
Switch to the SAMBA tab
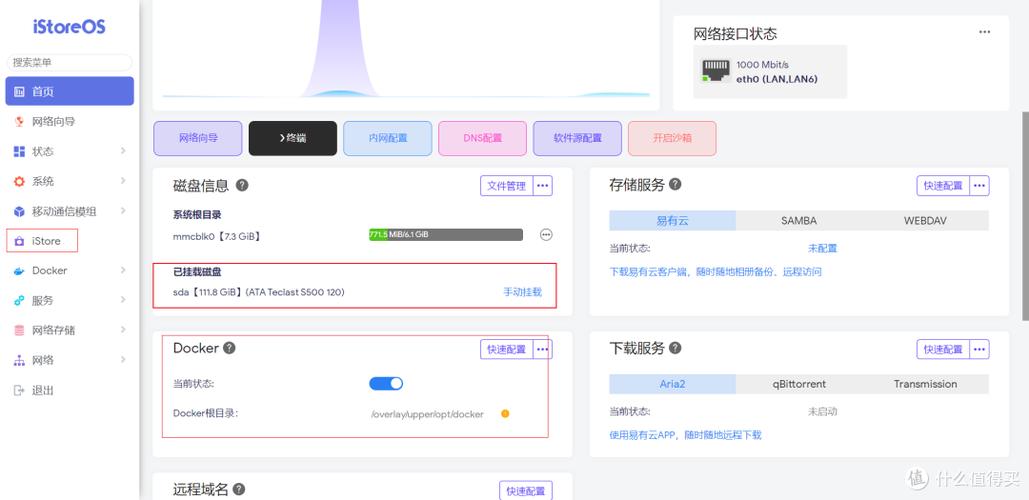[x=799, y=220]
